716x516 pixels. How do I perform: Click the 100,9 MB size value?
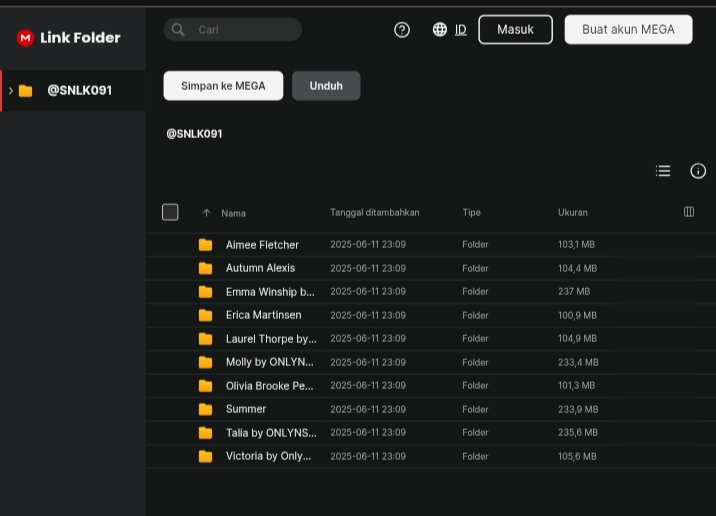pyautogui.click(x=577, y=315)
